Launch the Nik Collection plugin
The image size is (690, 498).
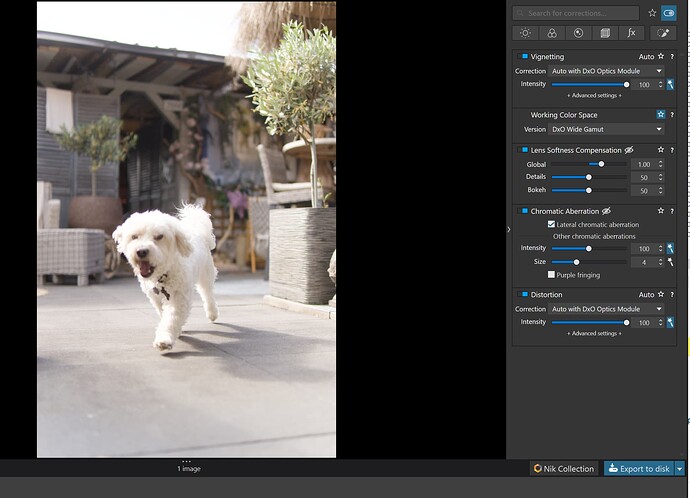coord(564,469)
